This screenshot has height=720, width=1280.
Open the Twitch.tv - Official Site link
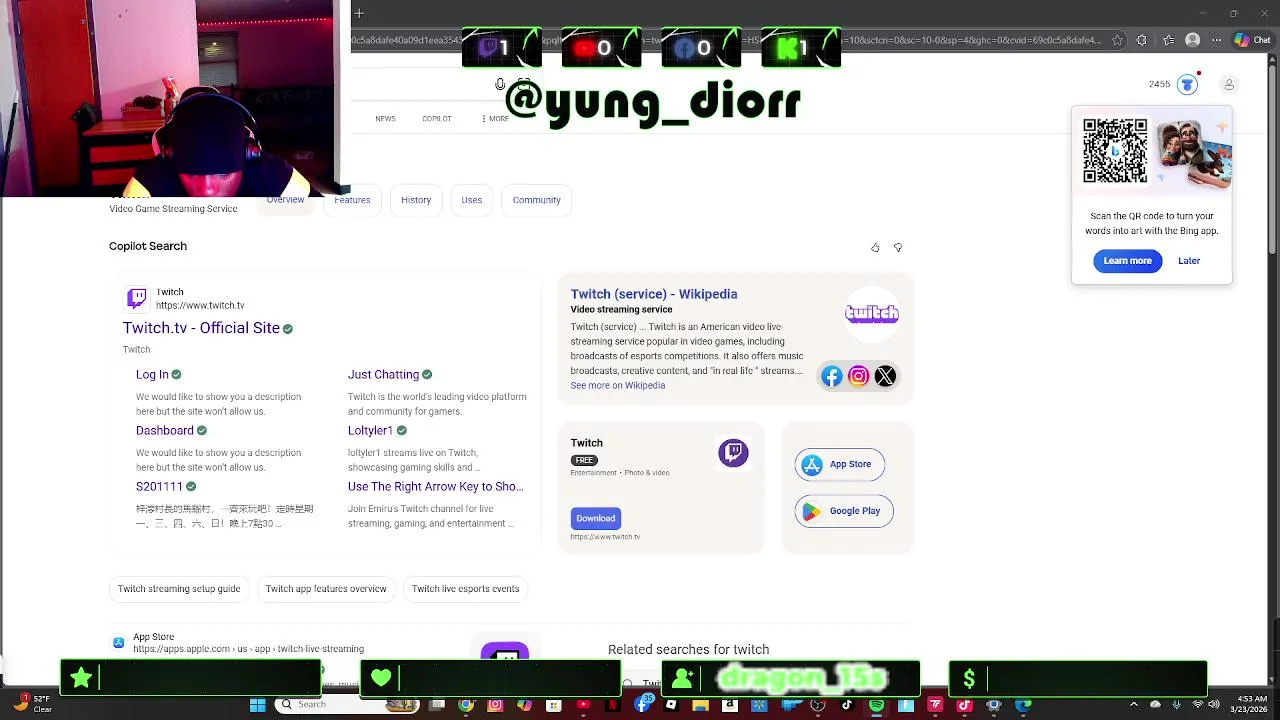click(x=201, y=328)
